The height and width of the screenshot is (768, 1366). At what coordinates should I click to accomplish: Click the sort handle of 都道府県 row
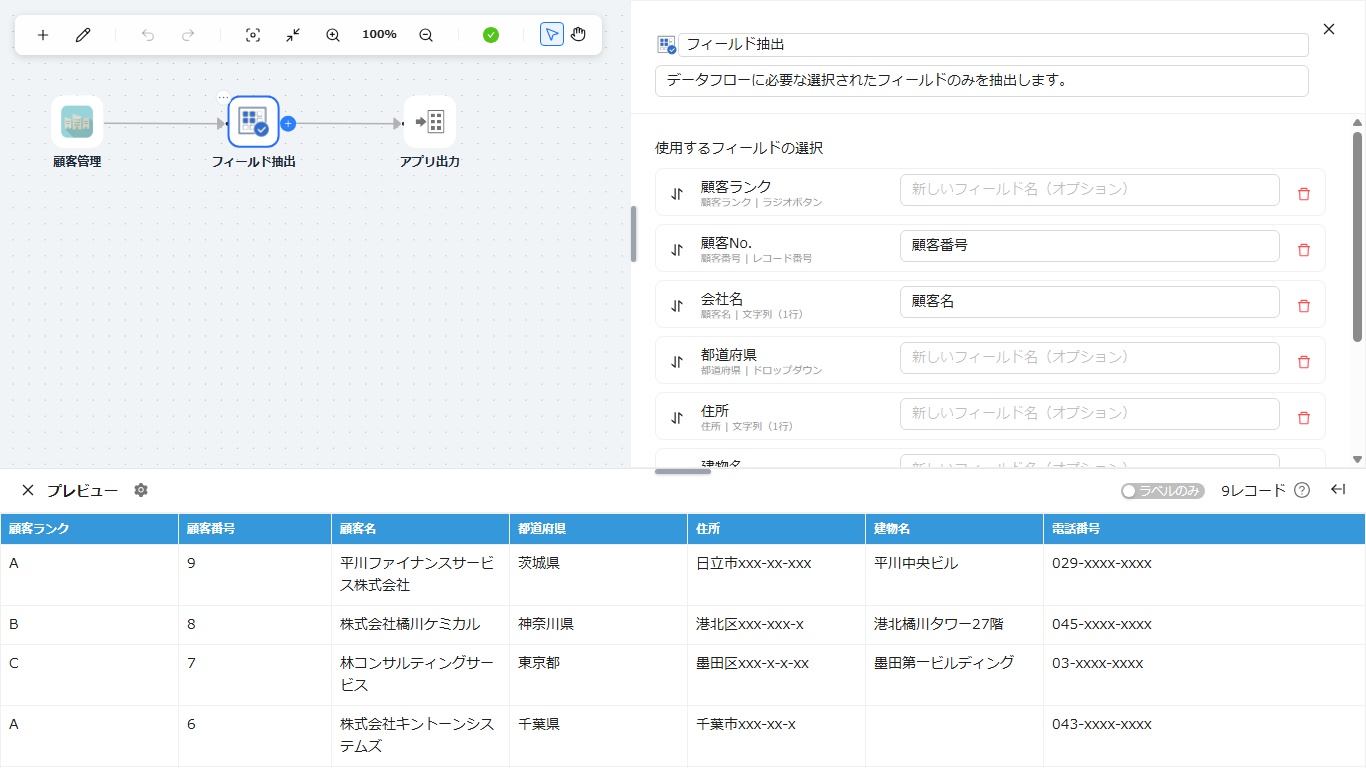pos(677,362)
